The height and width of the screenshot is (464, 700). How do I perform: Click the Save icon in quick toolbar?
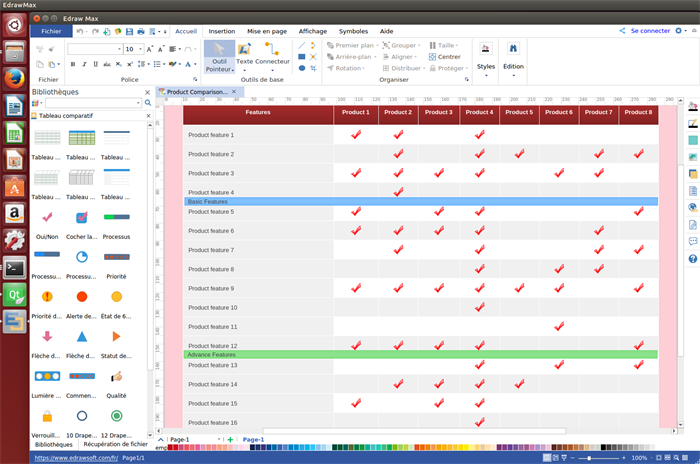(x=128, y=31)
